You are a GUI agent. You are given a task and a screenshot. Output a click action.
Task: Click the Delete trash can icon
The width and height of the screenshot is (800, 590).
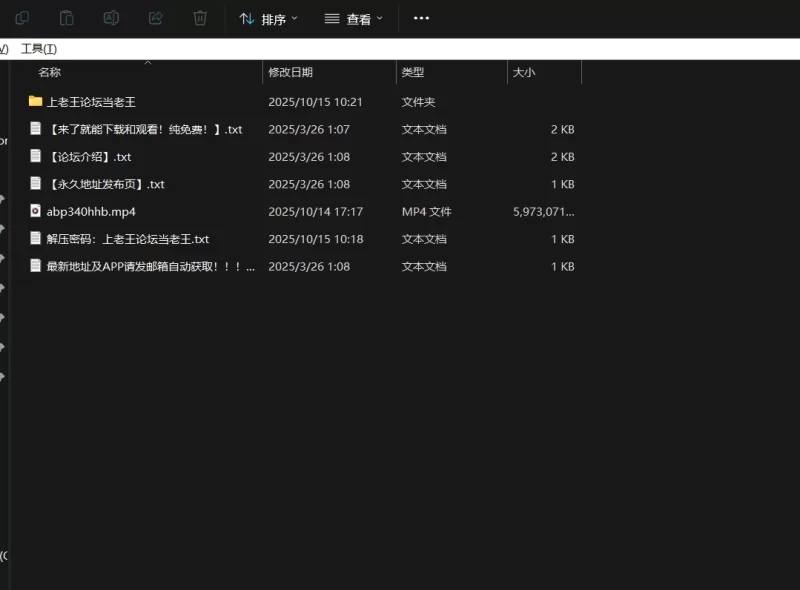pyautogui.click(x=200, y=18)
